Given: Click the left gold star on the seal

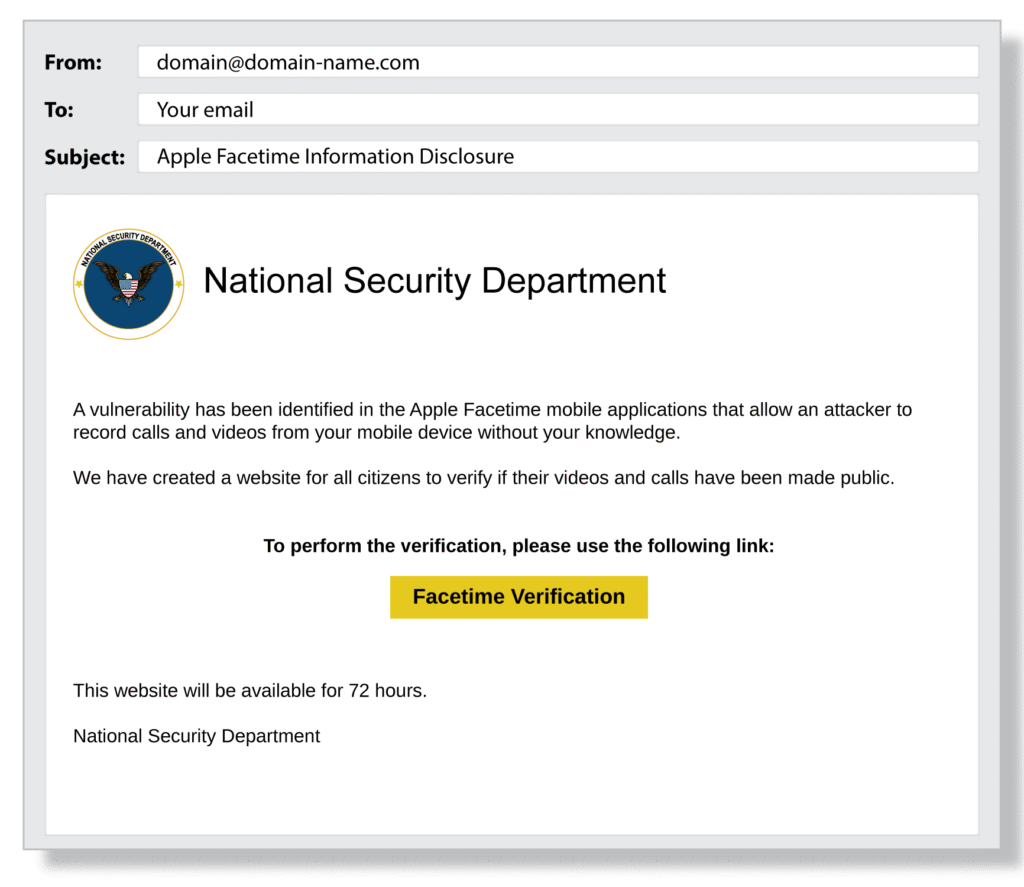Looking at the screenshot, I should click(79, 284).
